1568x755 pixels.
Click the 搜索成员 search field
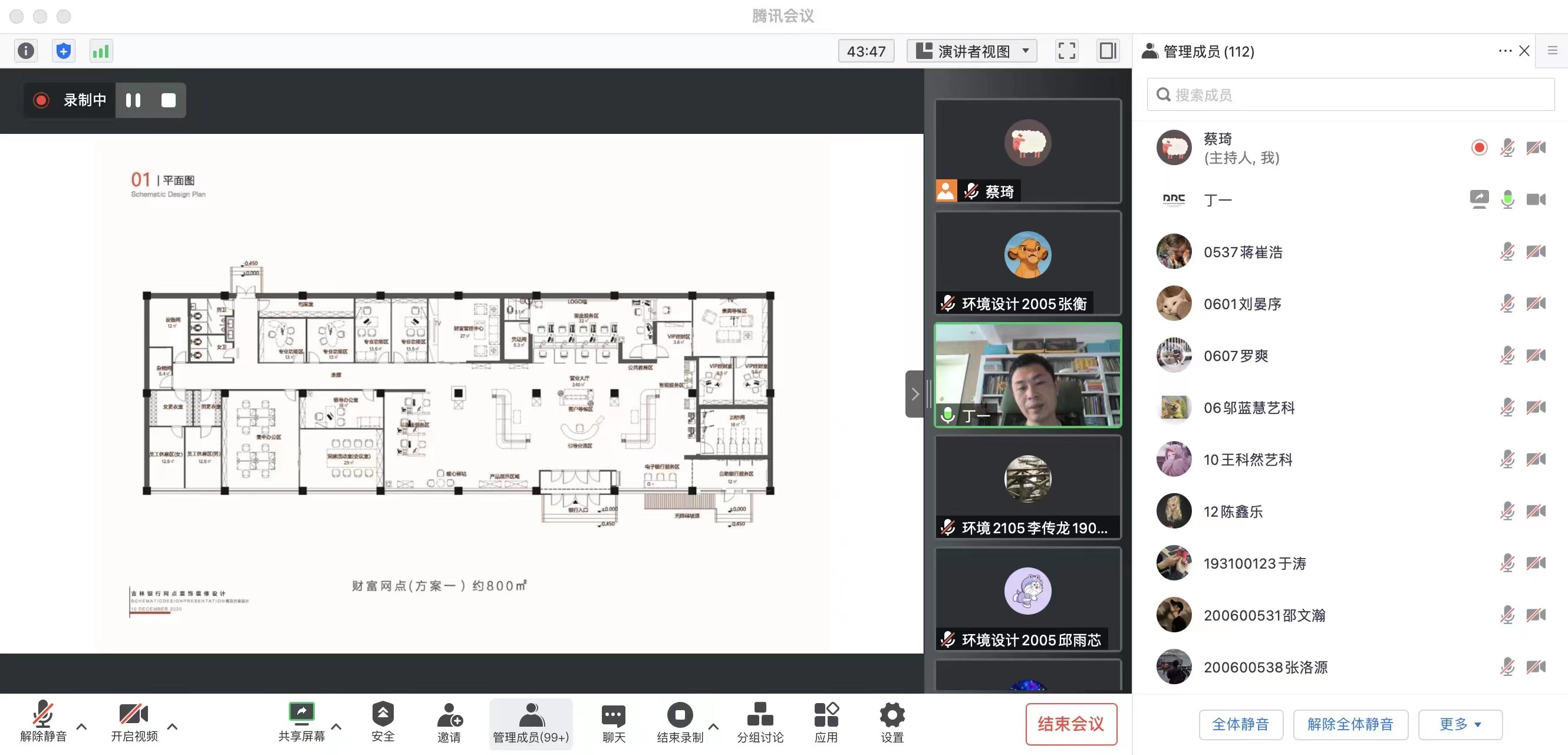coord(1350,95)
